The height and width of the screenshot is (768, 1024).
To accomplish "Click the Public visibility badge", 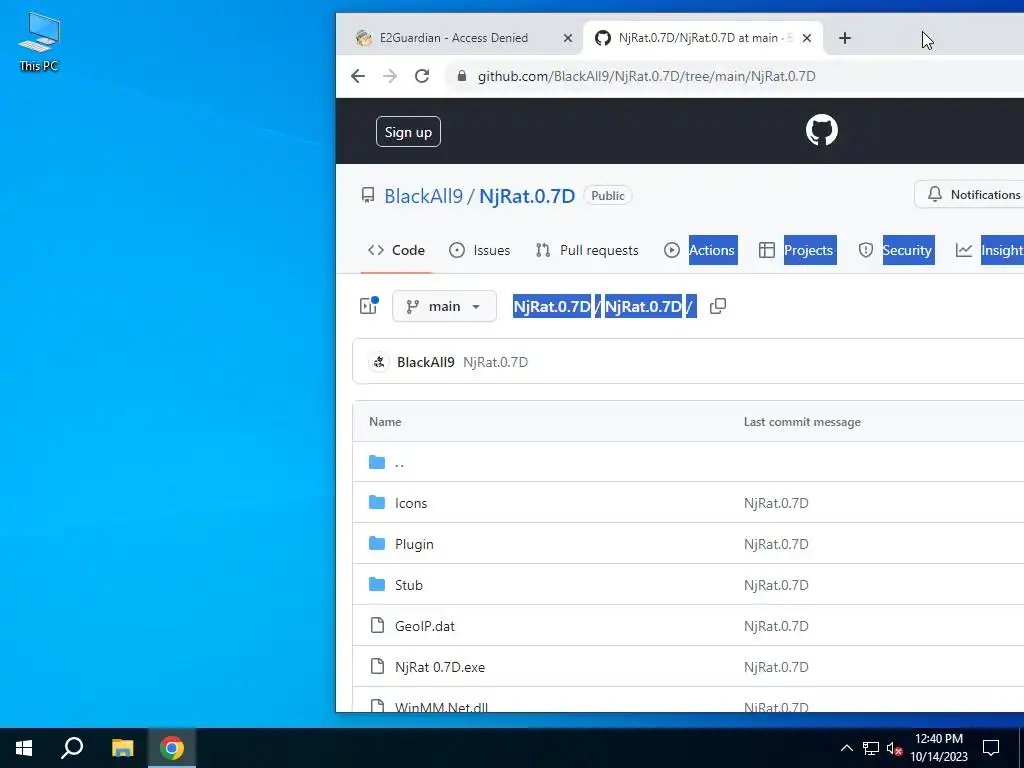I will [607, 195].
